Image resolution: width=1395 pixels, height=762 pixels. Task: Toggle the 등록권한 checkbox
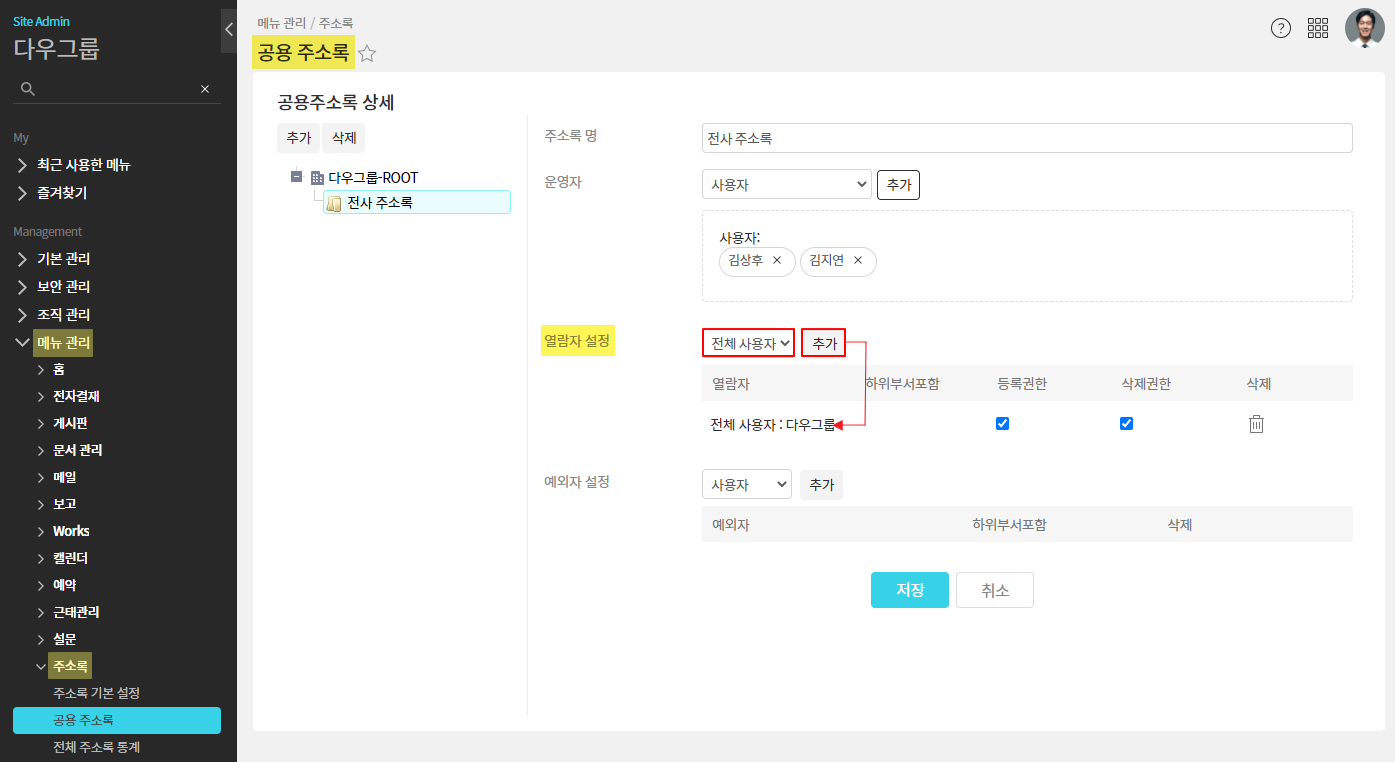1003,424
